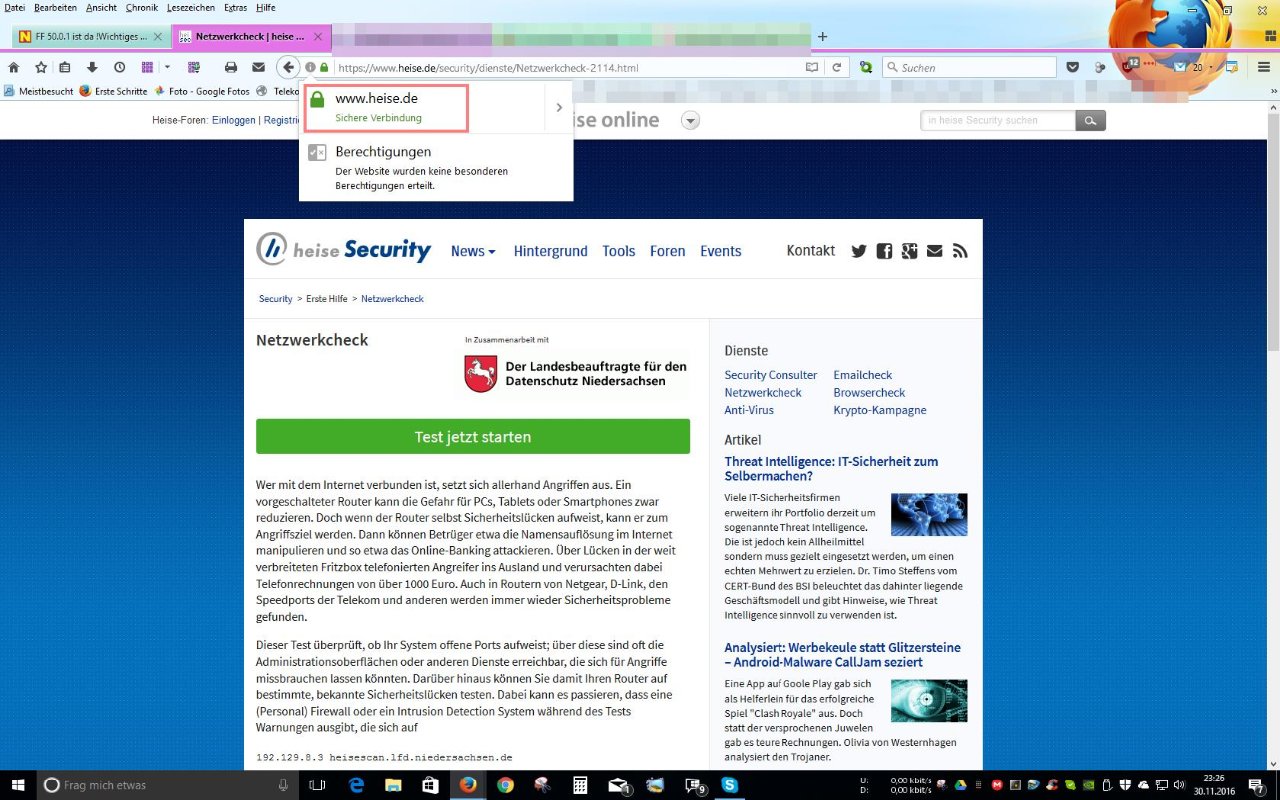Image resolution: width=1280 pixels, height=800 pixels.
Task: Open Emailcheck service link
Action: tap(863, 375)
